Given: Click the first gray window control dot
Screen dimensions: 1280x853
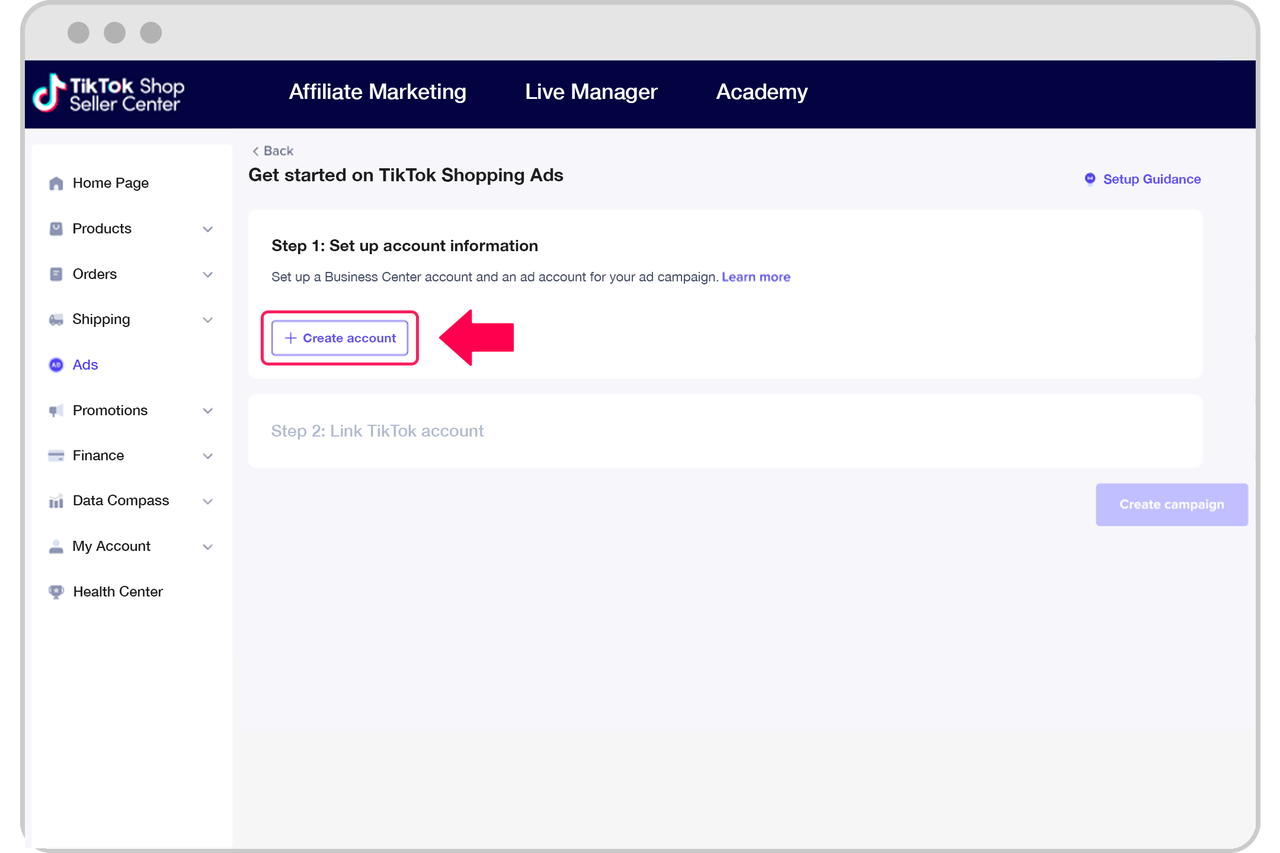Looking at the screenshot, I should (x=79, y=33).
